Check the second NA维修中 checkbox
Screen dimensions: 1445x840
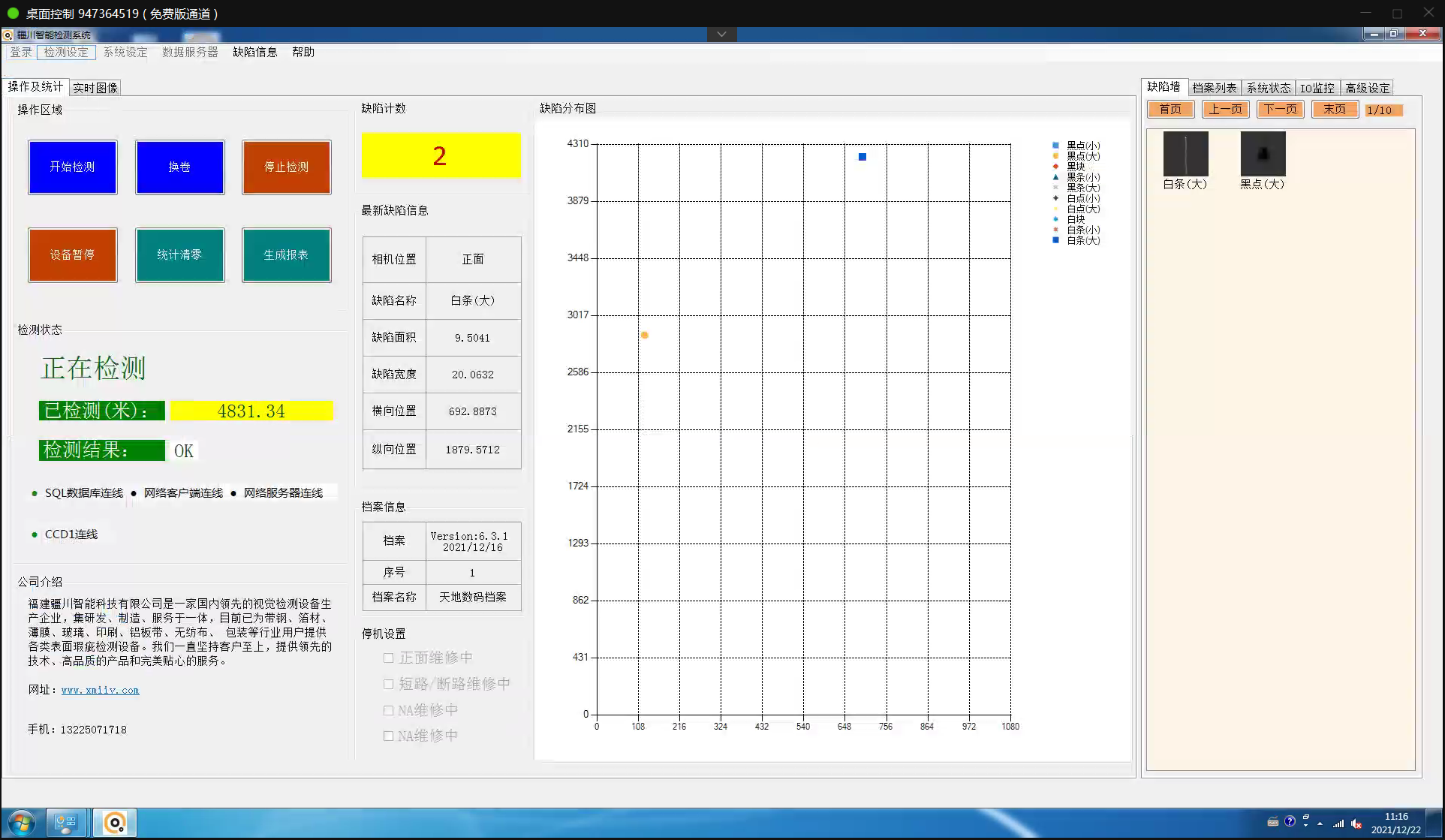(388, 736)
